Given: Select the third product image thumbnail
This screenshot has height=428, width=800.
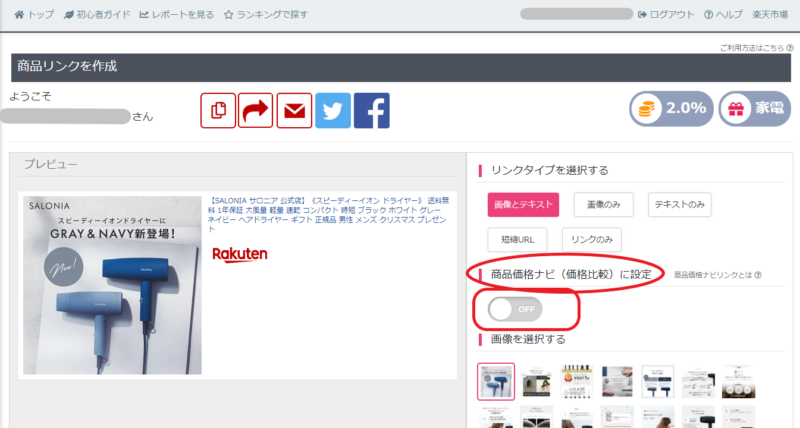Looking at the screenshot, I should [x=577, y=382].
